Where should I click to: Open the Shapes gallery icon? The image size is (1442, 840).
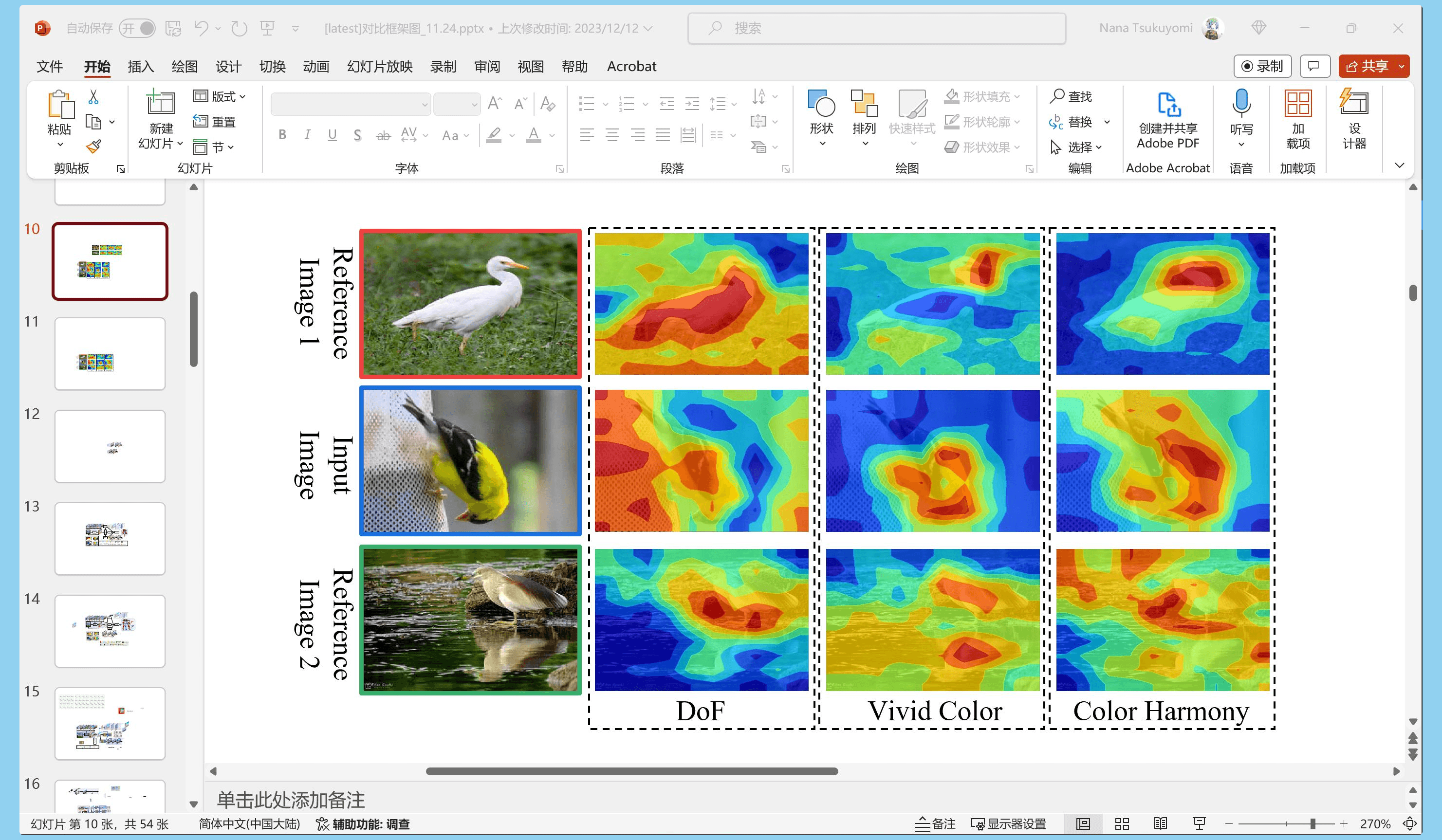(x=821, y=104)
